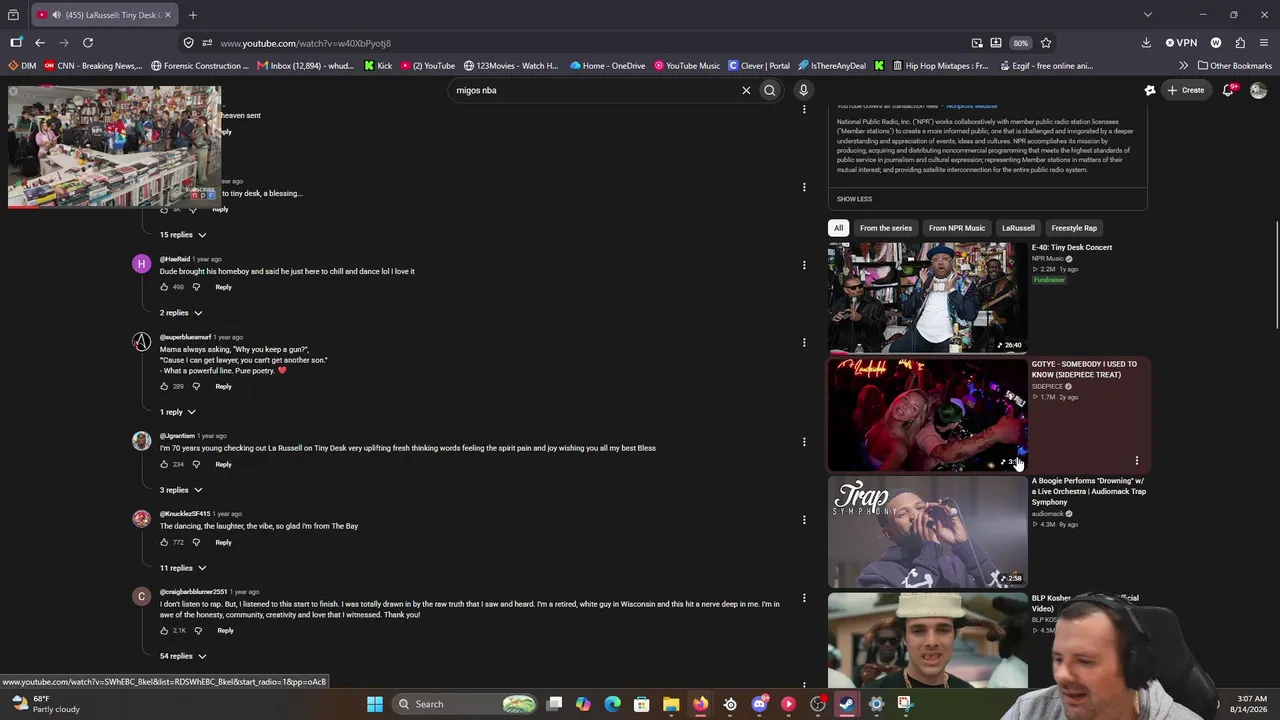This screenshot has width=1280, height=720.
Task: Open the browser downloads icon
Action: pyautogui.click(x=1146, y=43)
